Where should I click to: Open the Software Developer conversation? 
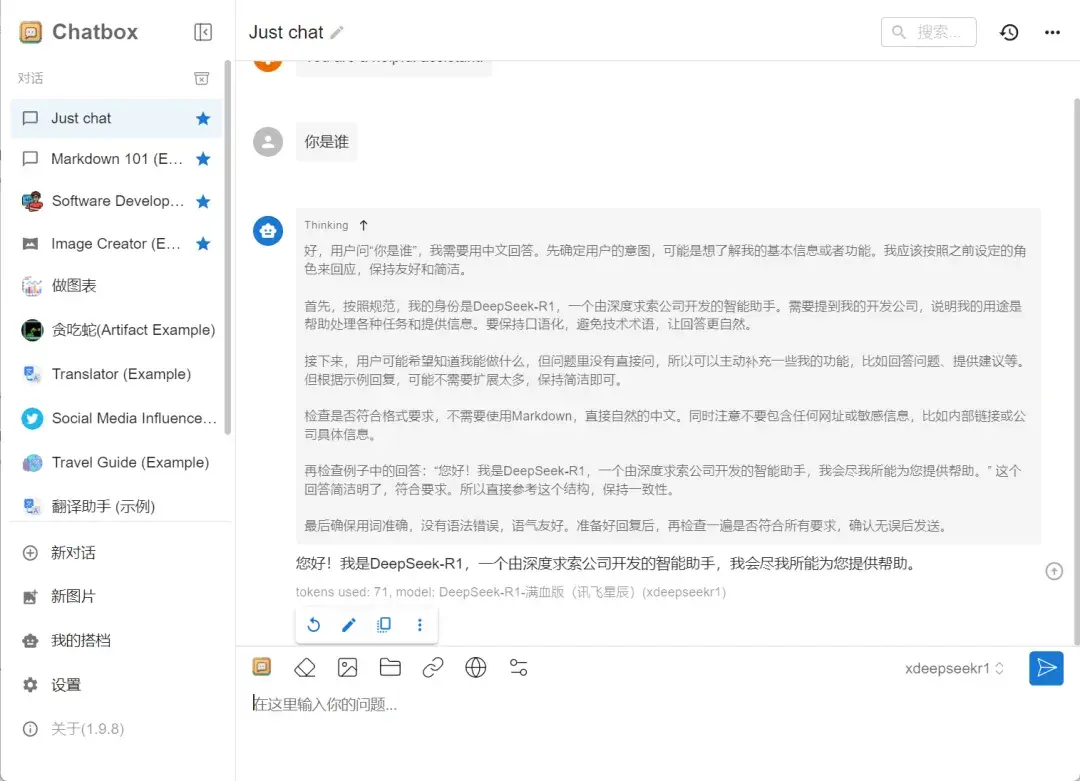click(x=116, y=201)
